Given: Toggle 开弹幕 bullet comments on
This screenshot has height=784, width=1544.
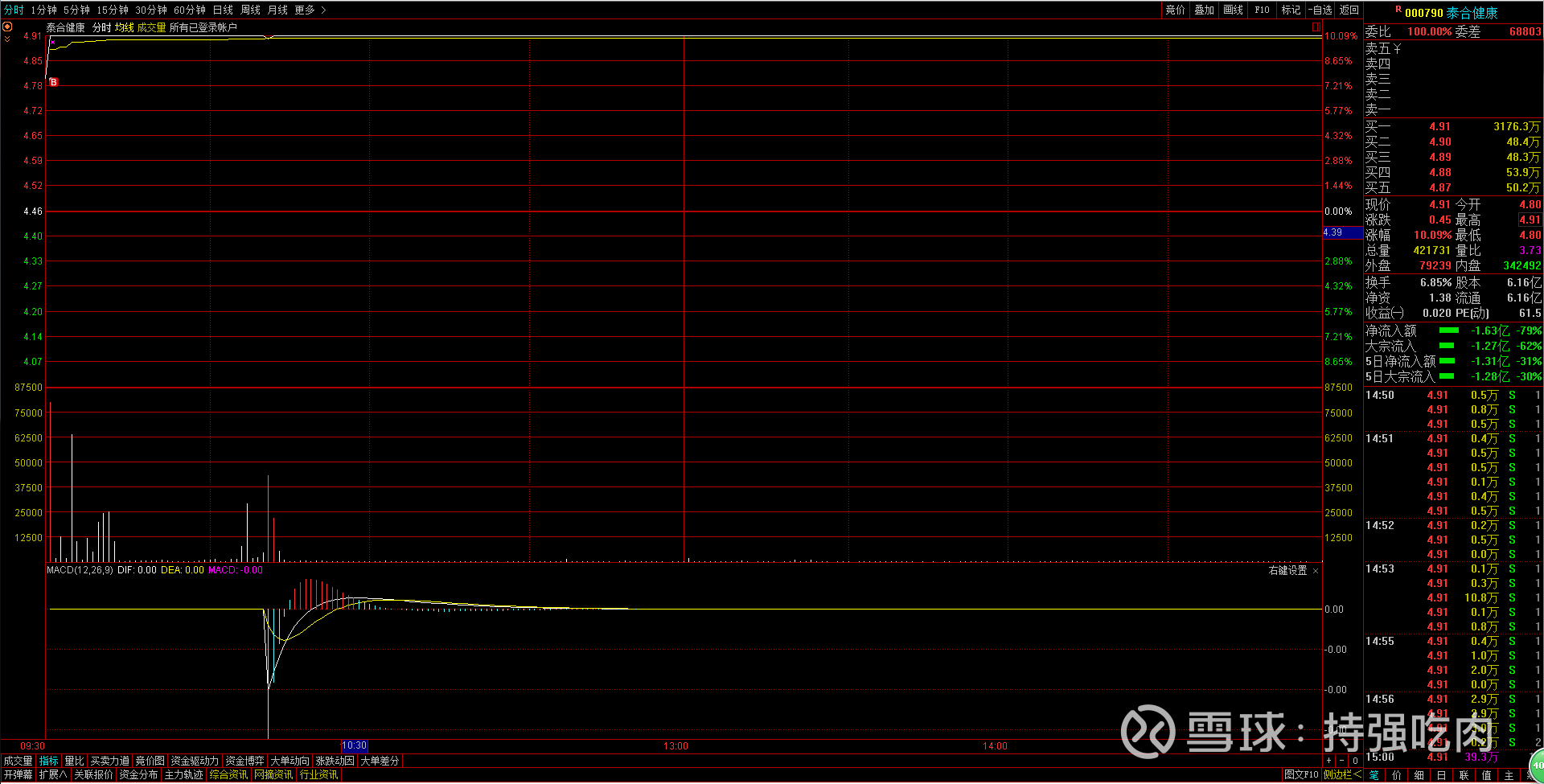Looking at the screenshot, I should point(18,774).
